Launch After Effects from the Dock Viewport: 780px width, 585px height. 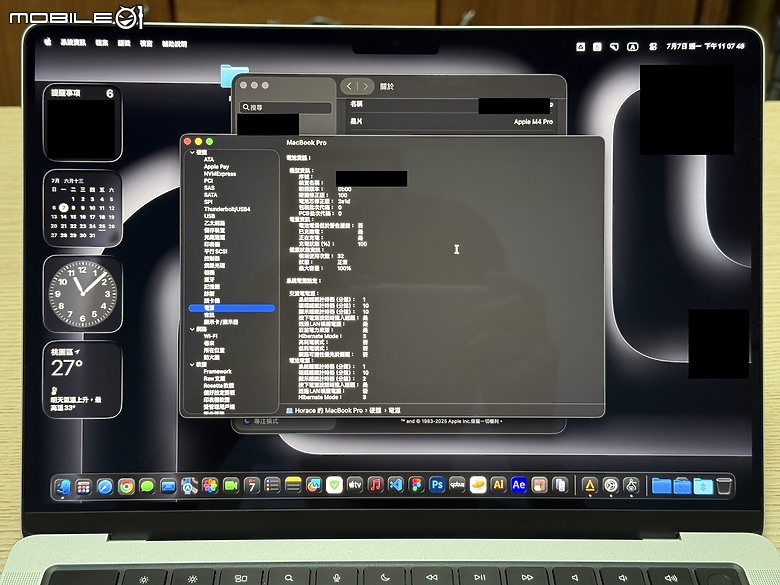pyautogui.click(x=518, y=485)
